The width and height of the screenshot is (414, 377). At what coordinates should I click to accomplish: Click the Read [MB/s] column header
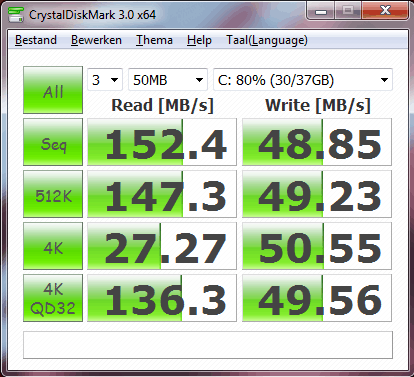(162, 106)
